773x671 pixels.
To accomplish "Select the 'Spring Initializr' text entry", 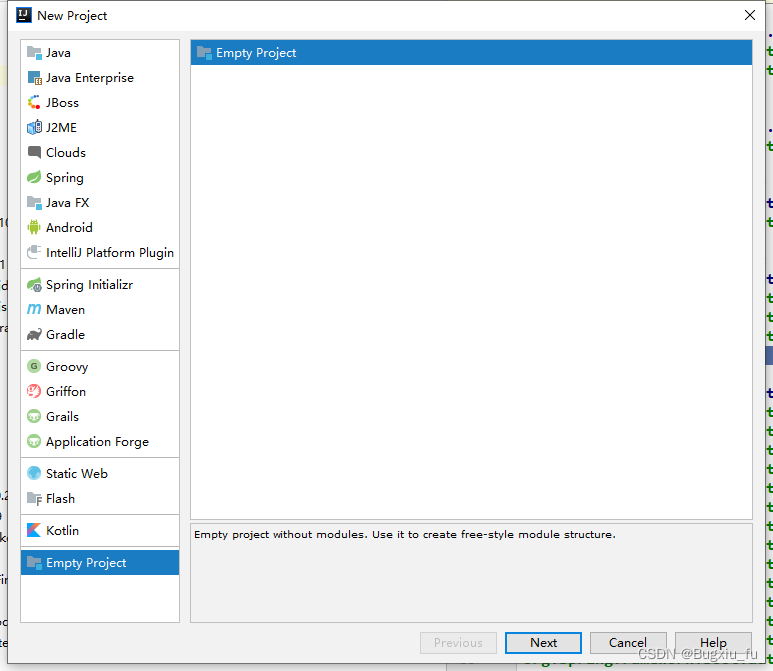I will 90,284.
